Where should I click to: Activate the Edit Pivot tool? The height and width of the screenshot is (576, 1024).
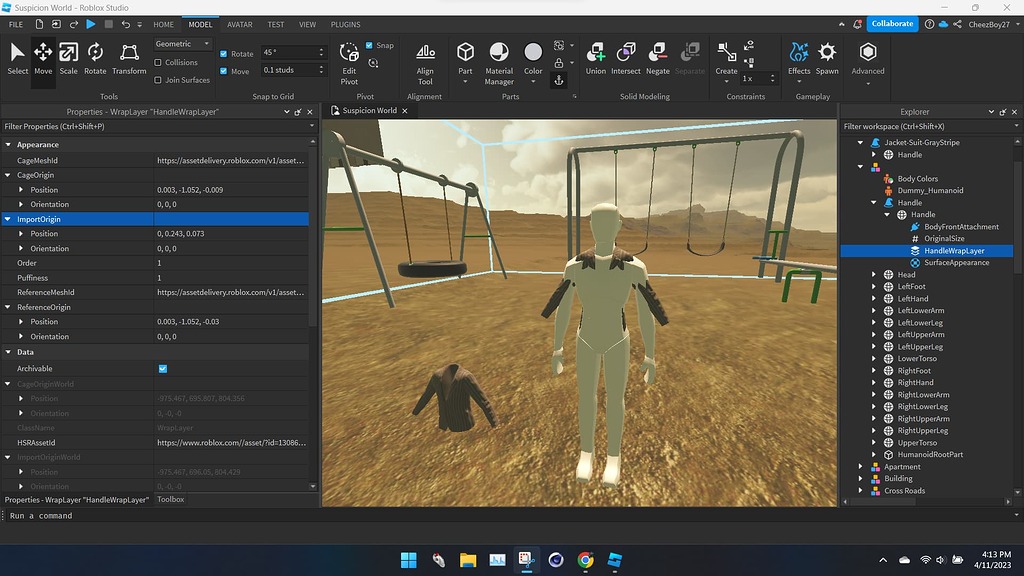point(348,58)
